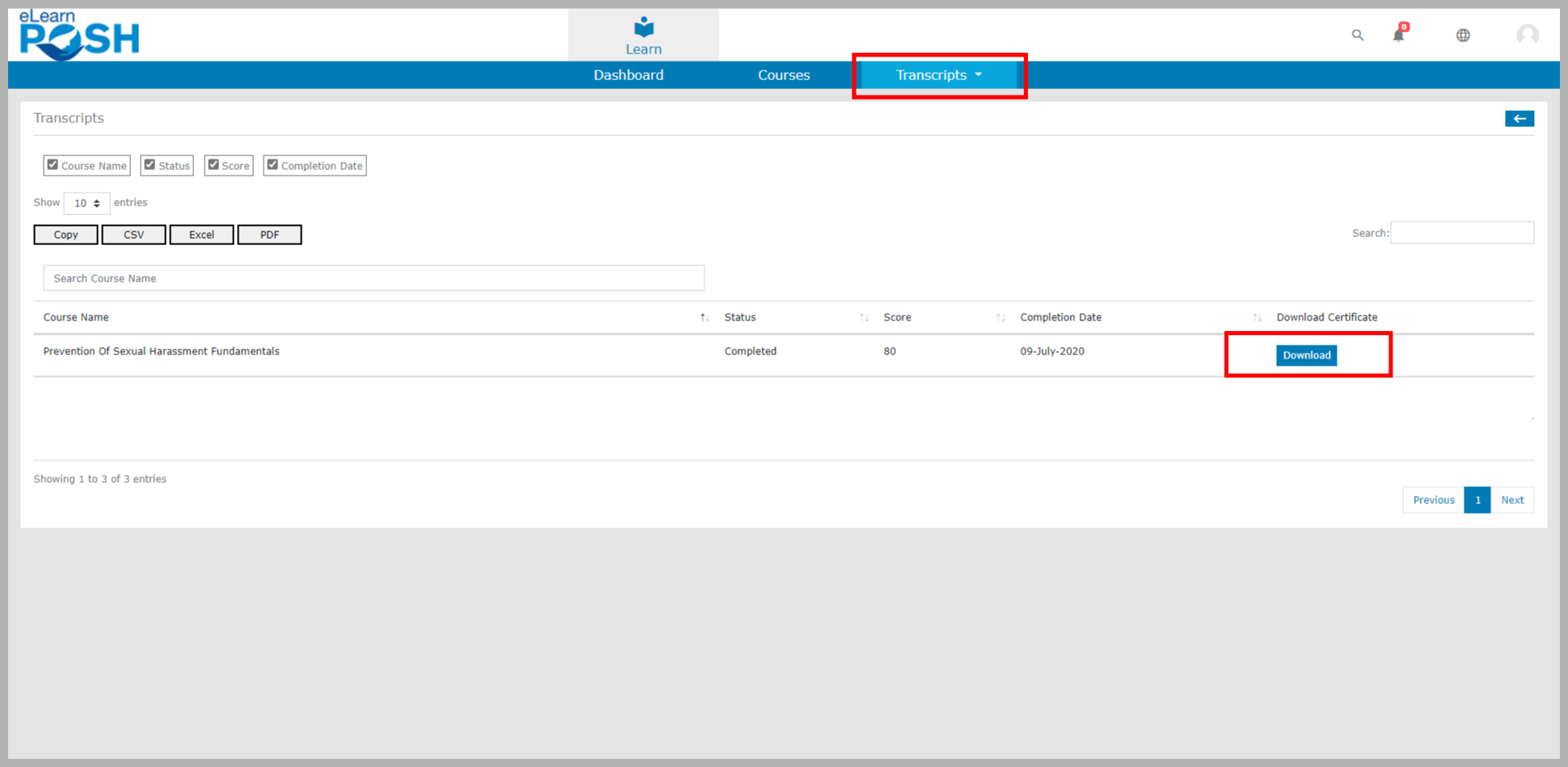The height and width of the screenshot is (767, 1568).
Task: Sort by Course Name column arrows
Action: 704,318
